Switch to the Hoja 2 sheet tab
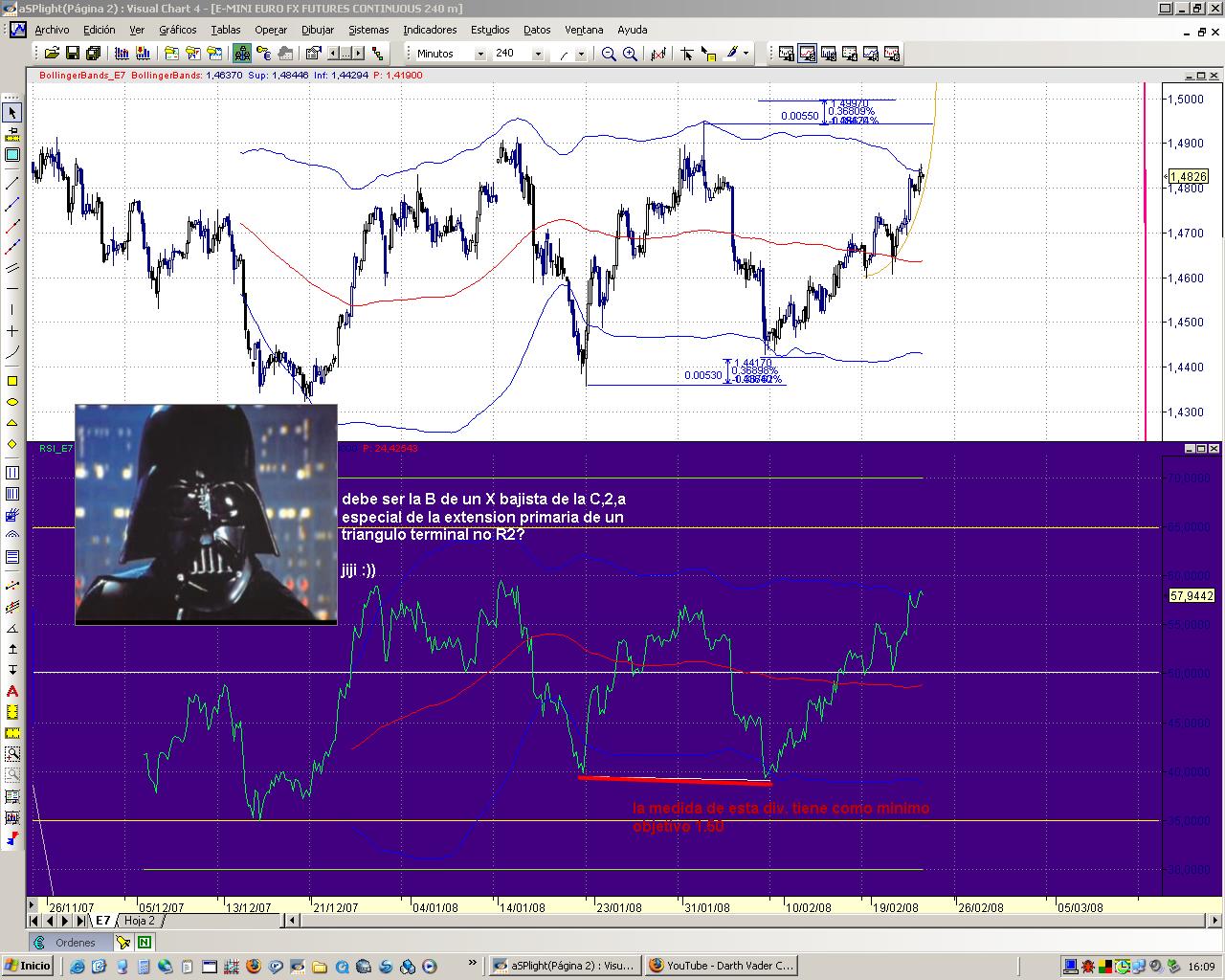Screen dimensions: 1225x980 [140, 921]
